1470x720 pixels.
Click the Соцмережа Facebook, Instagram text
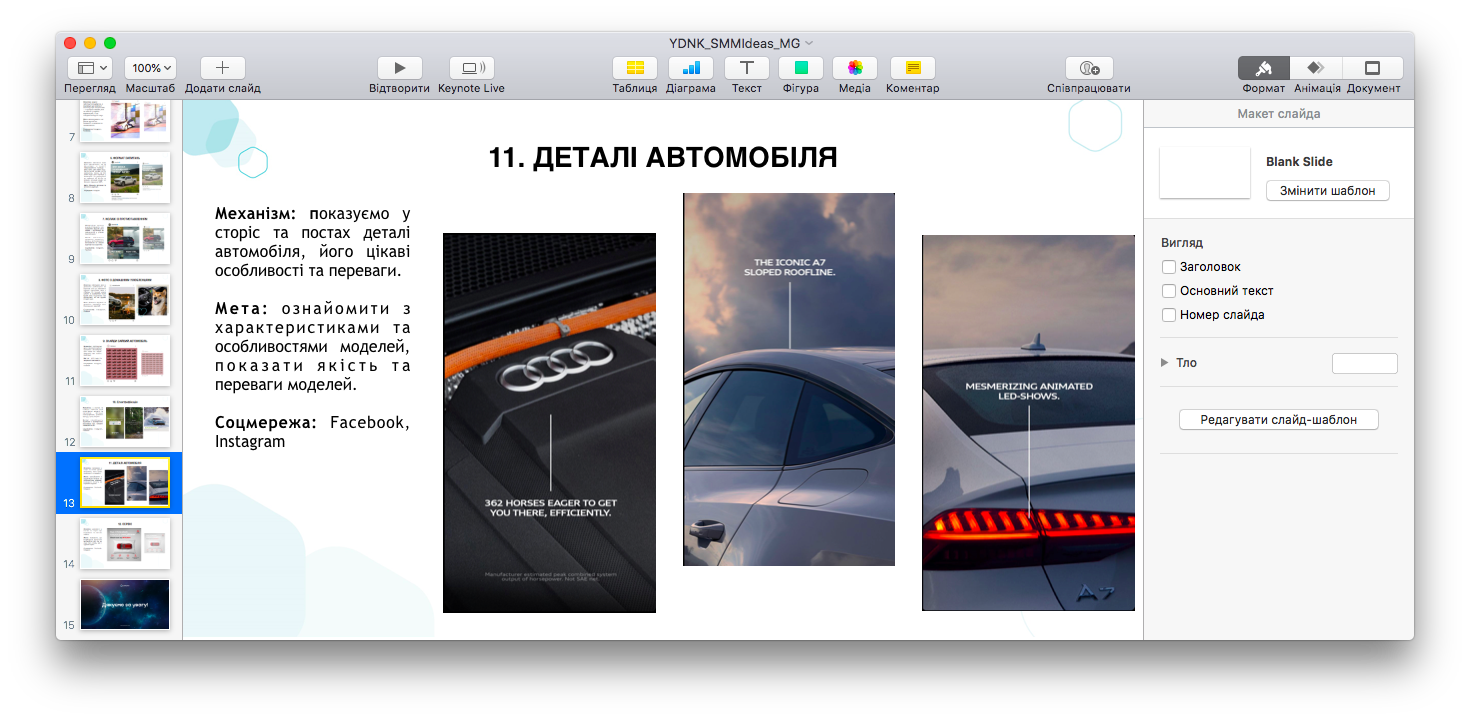click(x=312, y=432)
